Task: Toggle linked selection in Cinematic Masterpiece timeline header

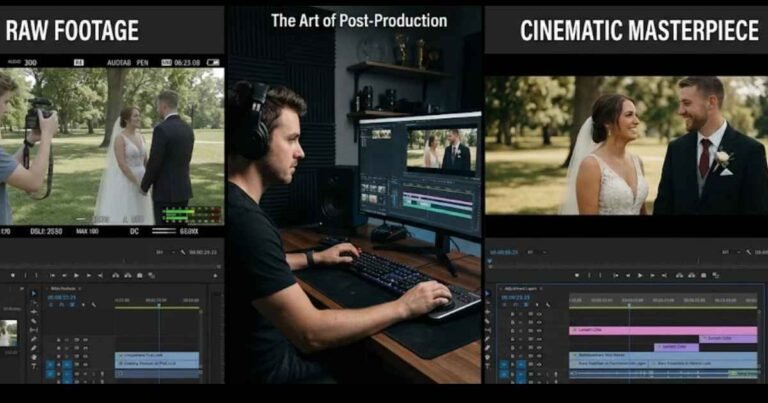Action: pos(526,305)
